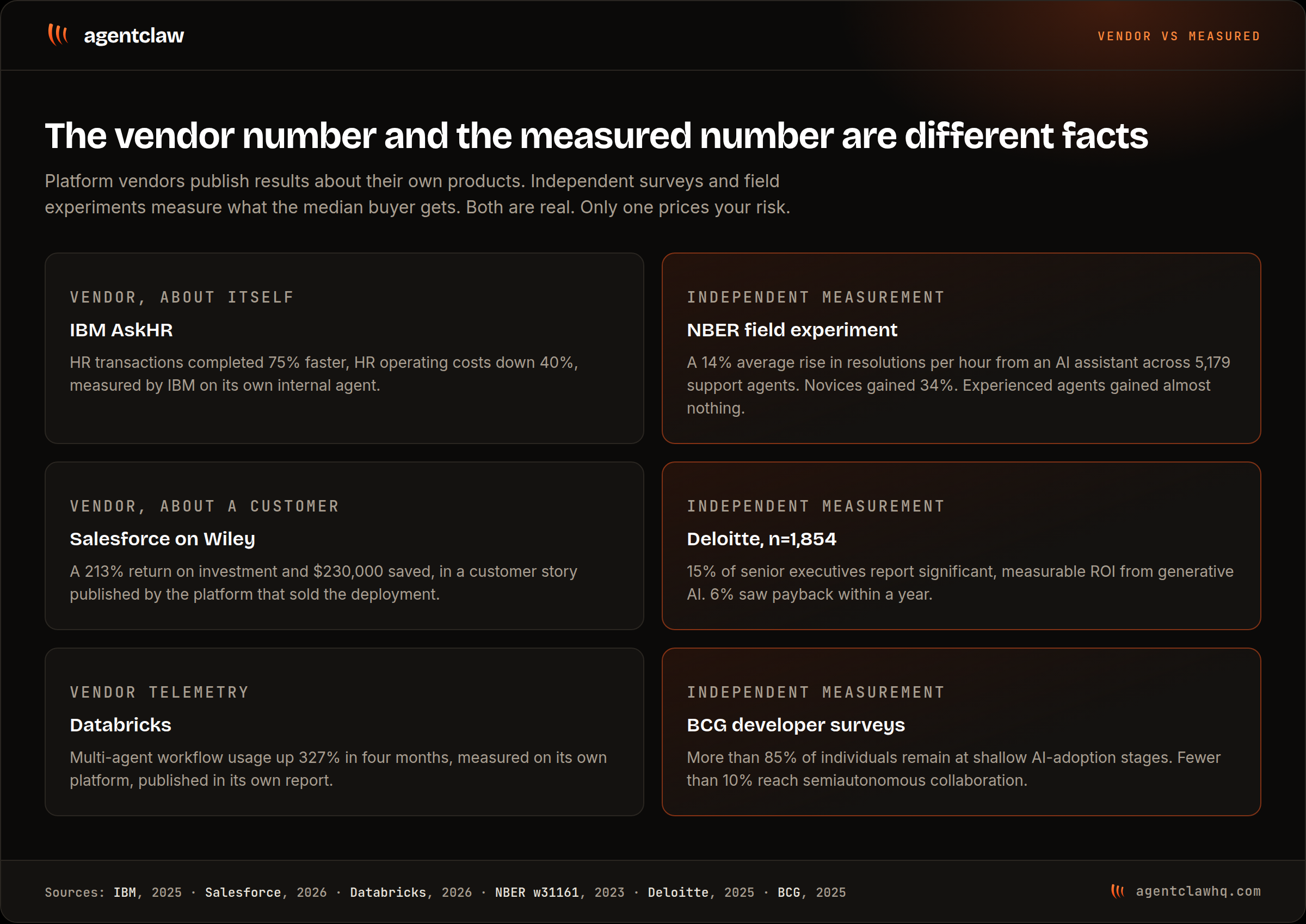Click the 'NBER w31161, 2023' source citation
1306x924 pixels.
click(x=560, y=892)
